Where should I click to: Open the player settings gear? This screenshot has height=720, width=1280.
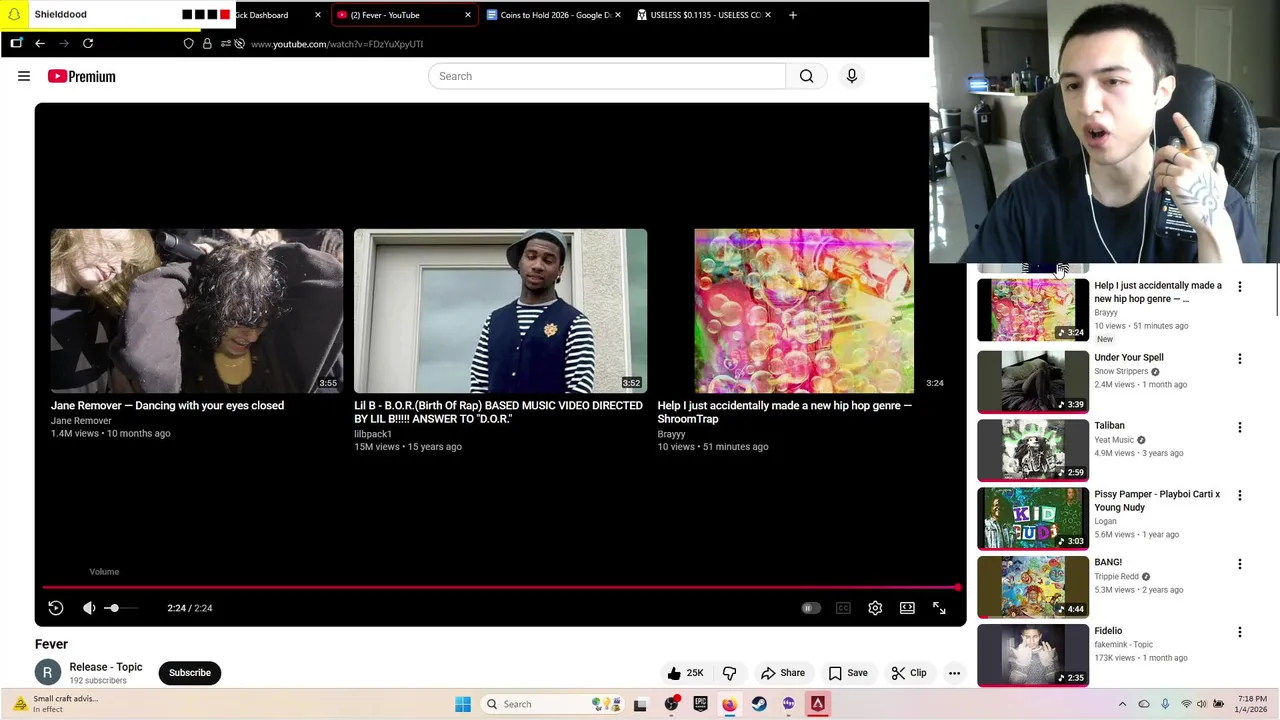click(x=875, y=608)
